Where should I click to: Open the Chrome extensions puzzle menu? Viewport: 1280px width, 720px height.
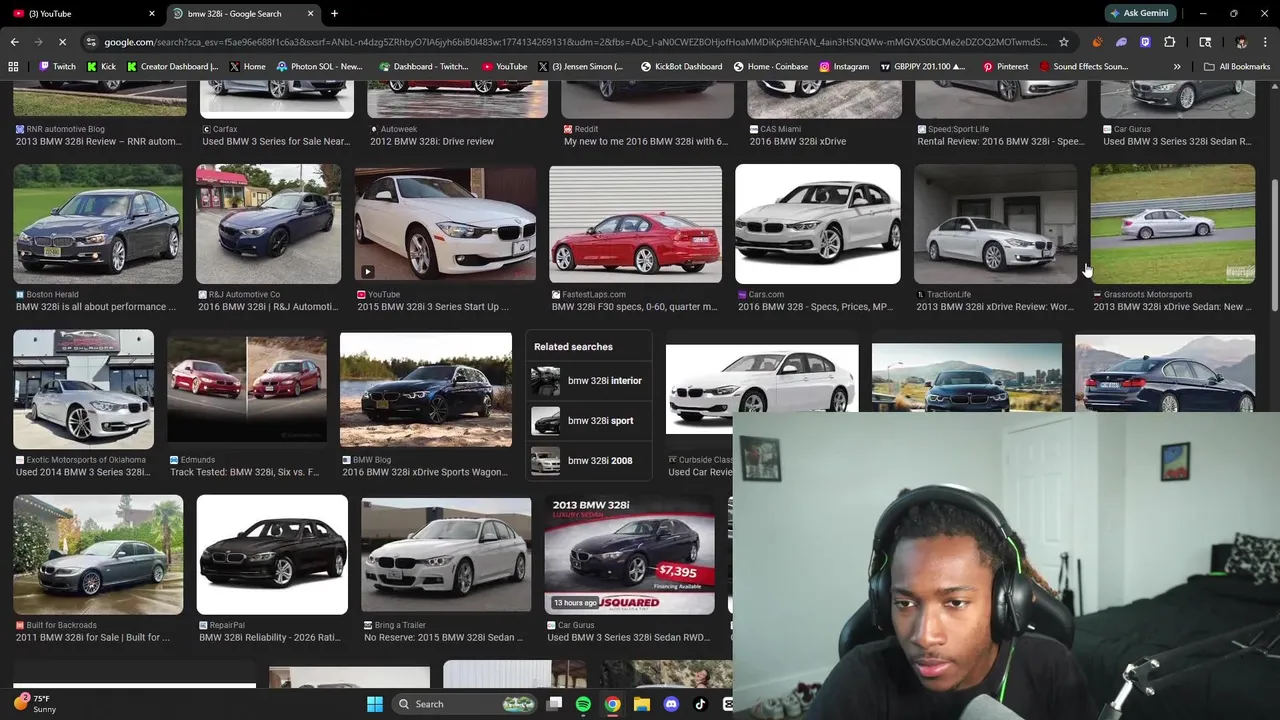point(1169,42)
